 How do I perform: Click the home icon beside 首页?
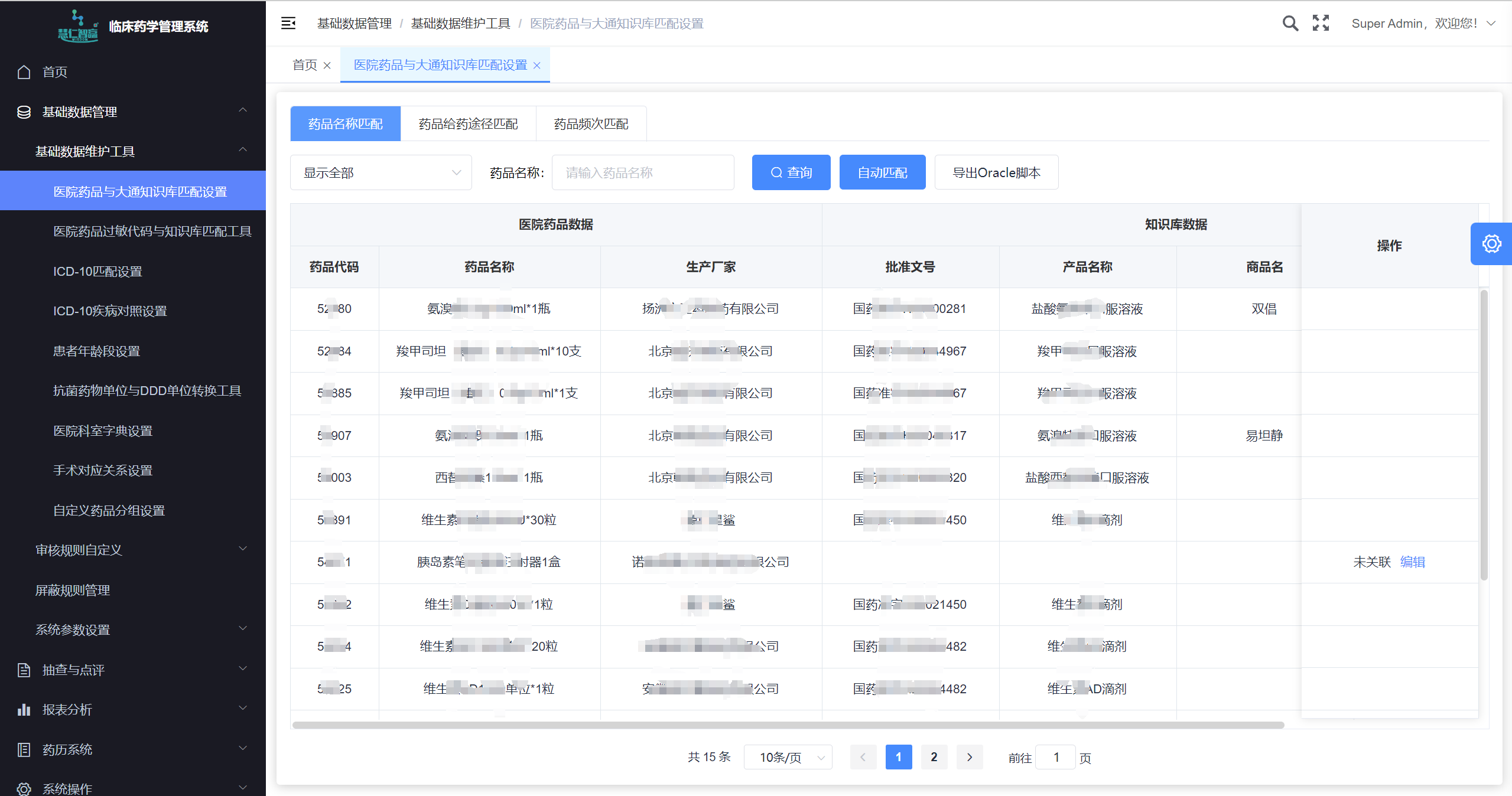point(24,72)
